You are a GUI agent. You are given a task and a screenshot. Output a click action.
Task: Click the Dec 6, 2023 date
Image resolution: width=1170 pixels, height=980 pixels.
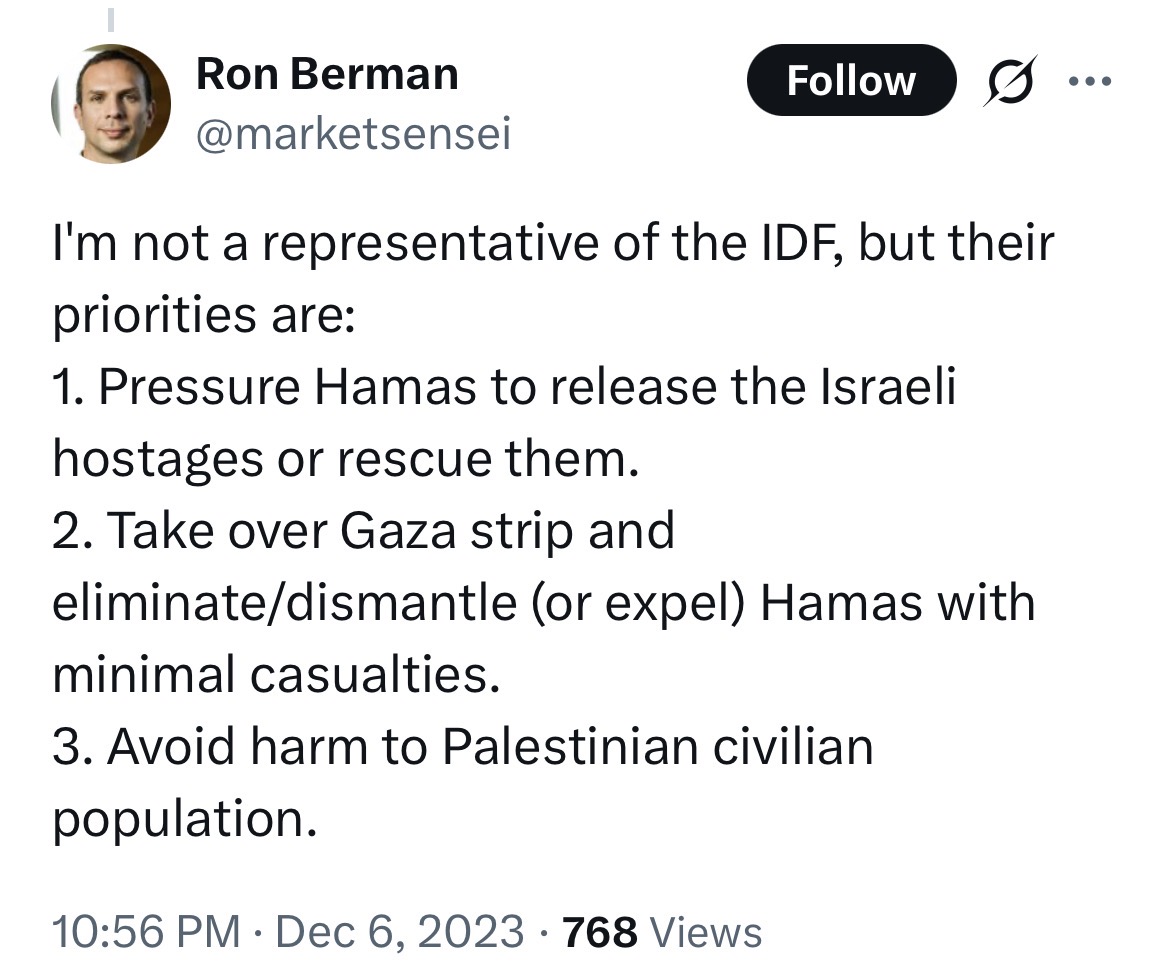coord(400,931)
